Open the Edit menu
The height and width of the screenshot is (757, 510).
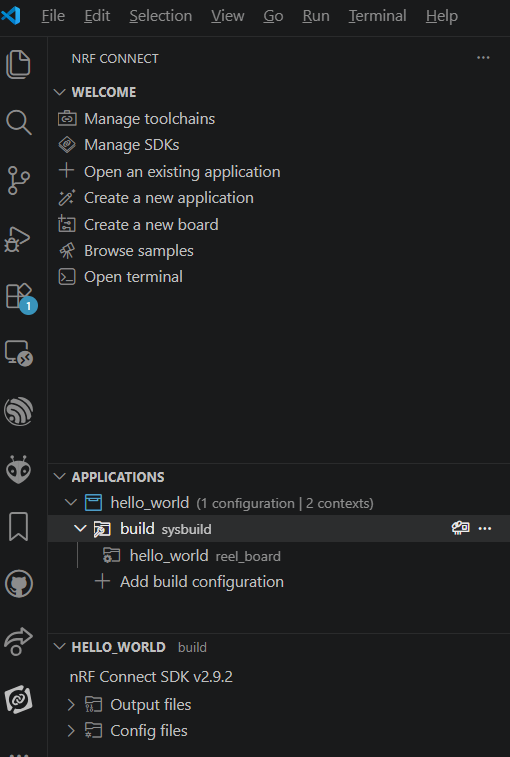tap(97, 16)
